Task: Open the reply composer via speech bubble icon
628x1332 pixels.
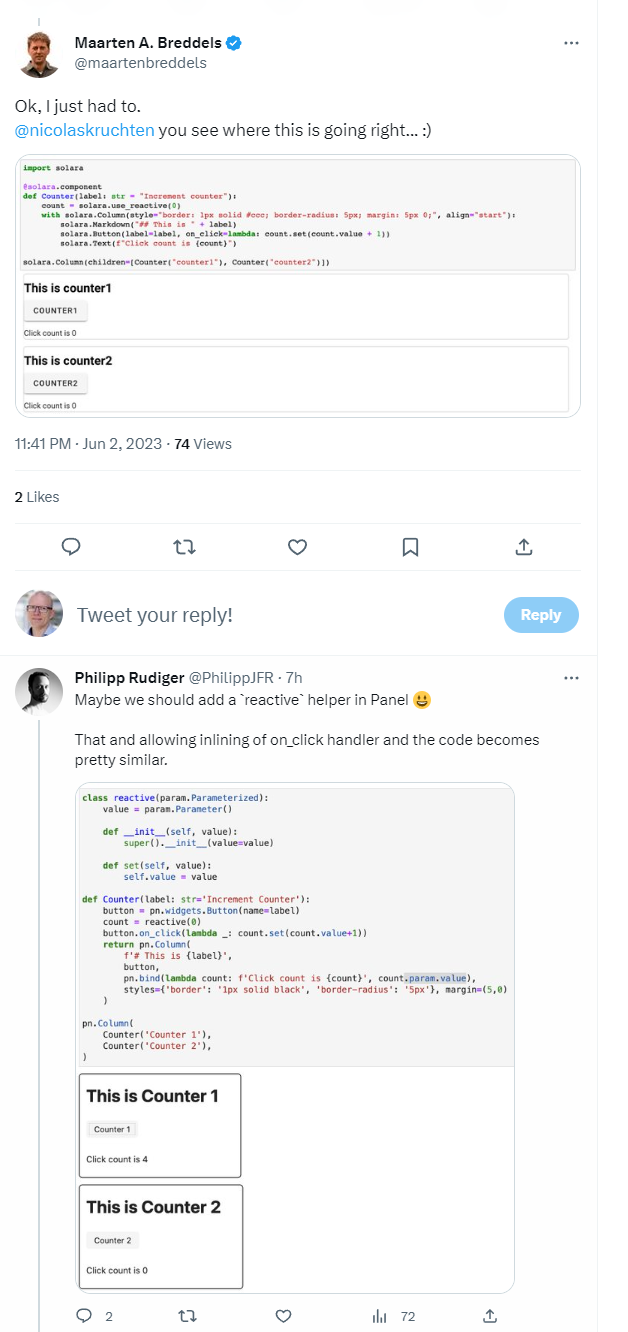Action: point(70,548)
